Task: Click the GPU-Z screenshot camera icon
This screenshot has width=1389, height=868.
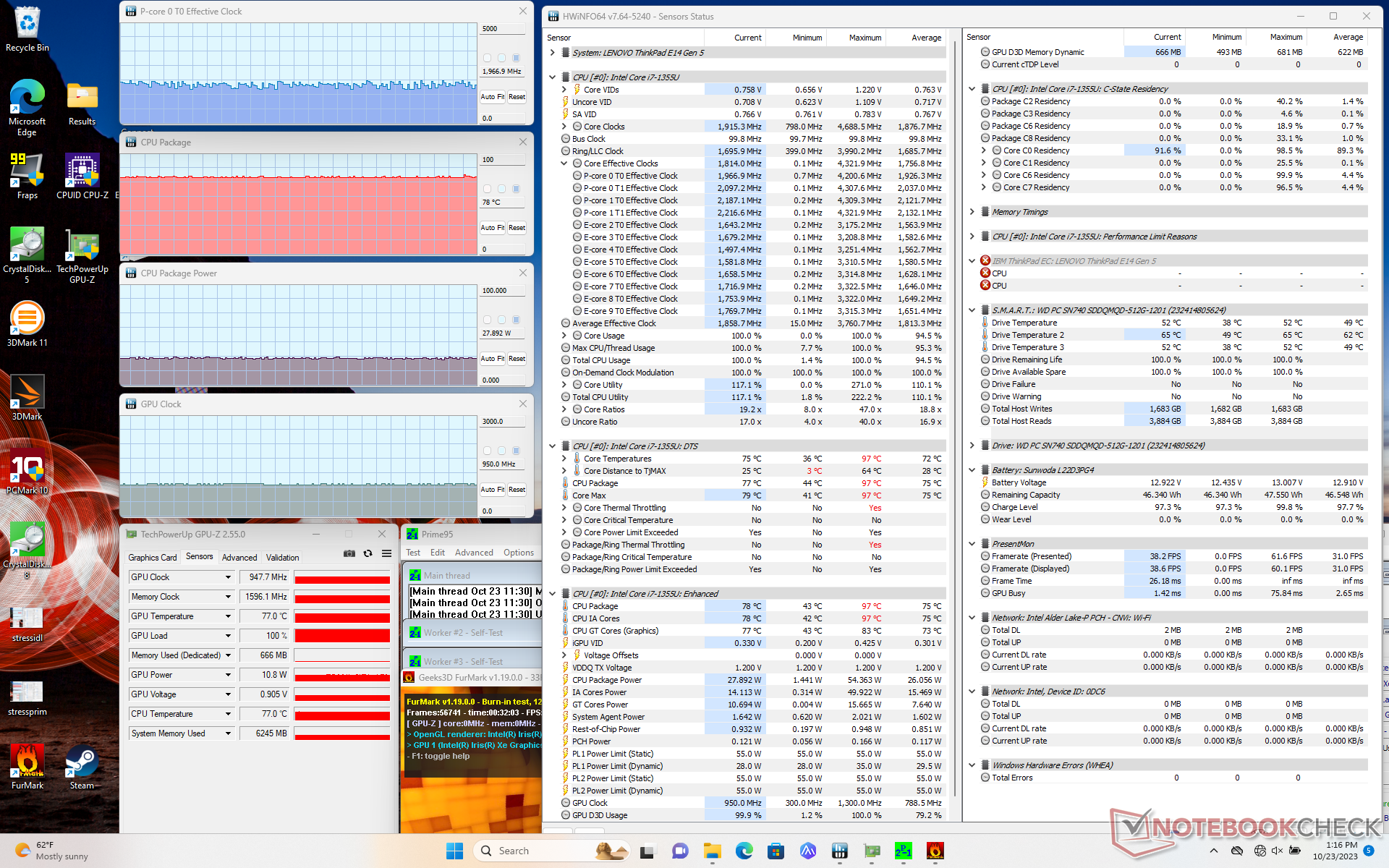Action: point(349,553)
